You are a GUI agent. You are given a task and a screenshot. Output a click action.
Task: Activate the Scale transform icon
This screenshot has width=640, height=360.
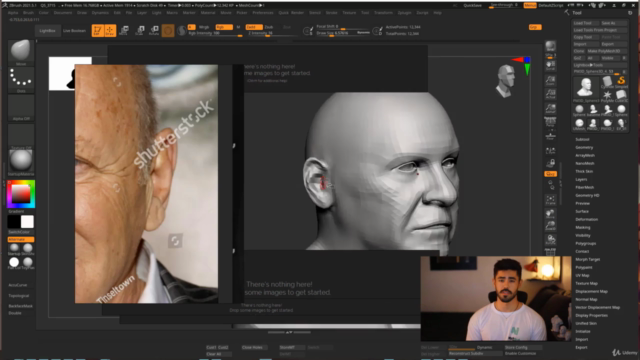(x=140, y=31)
